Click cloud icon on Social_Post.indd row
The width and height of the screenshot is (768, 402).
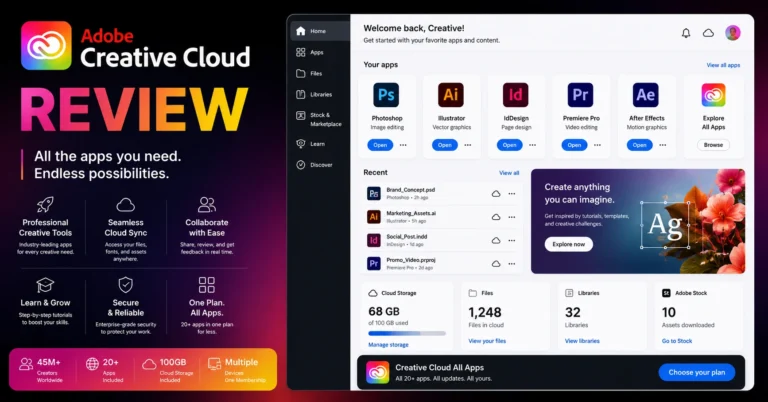[x=496, y=240]
